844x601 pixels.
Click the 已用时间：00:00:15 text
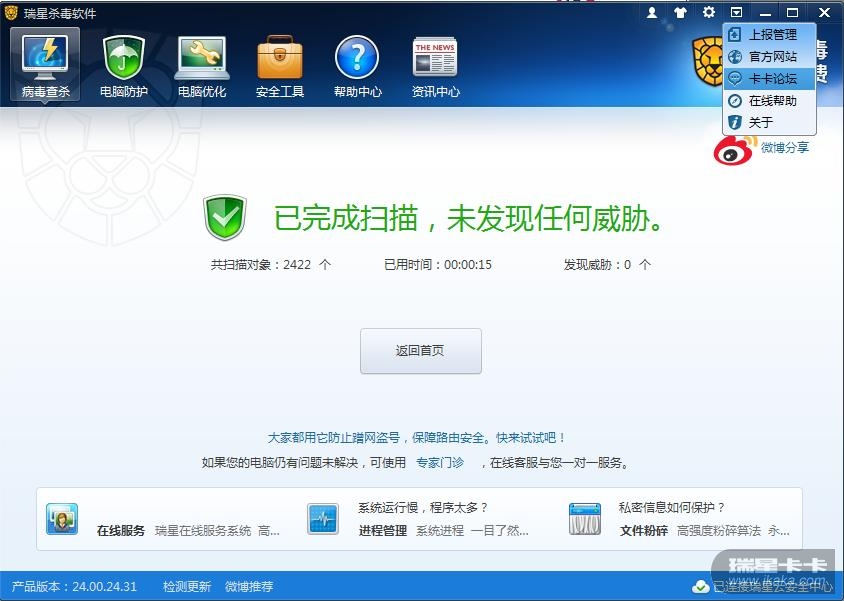click(438, 265)
